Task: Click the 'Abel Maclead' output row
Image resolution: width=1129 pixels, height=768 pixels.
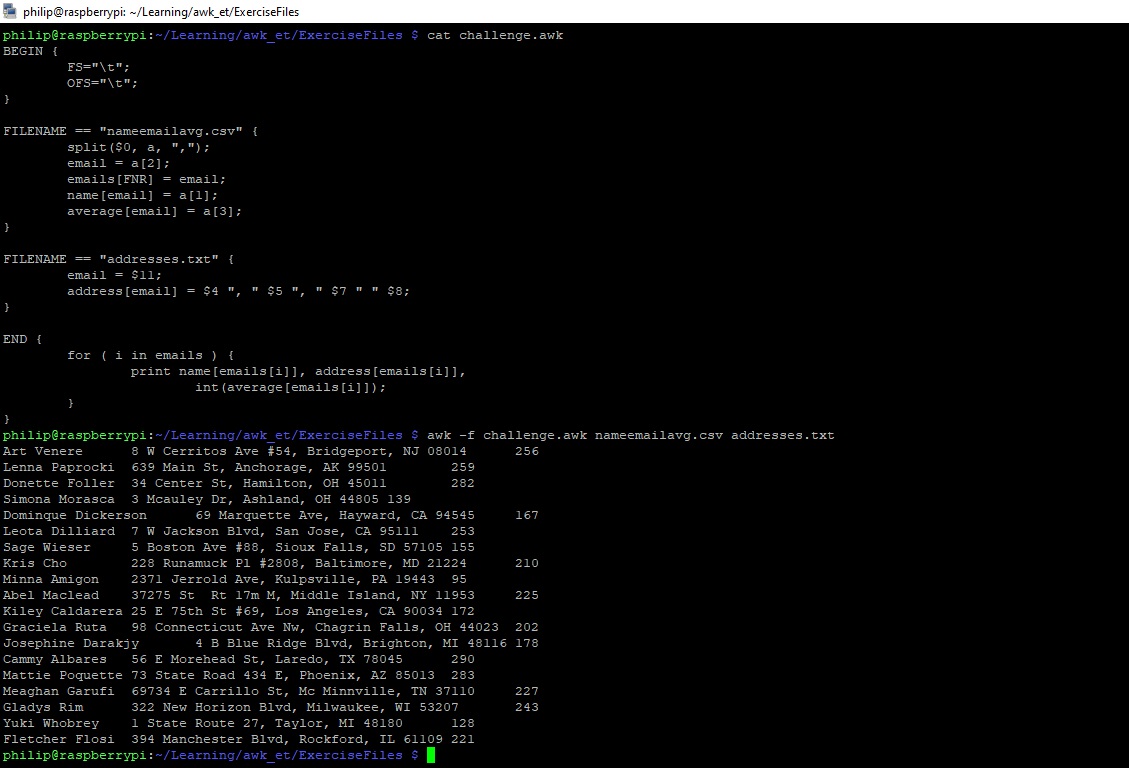Action: point(271,595)
